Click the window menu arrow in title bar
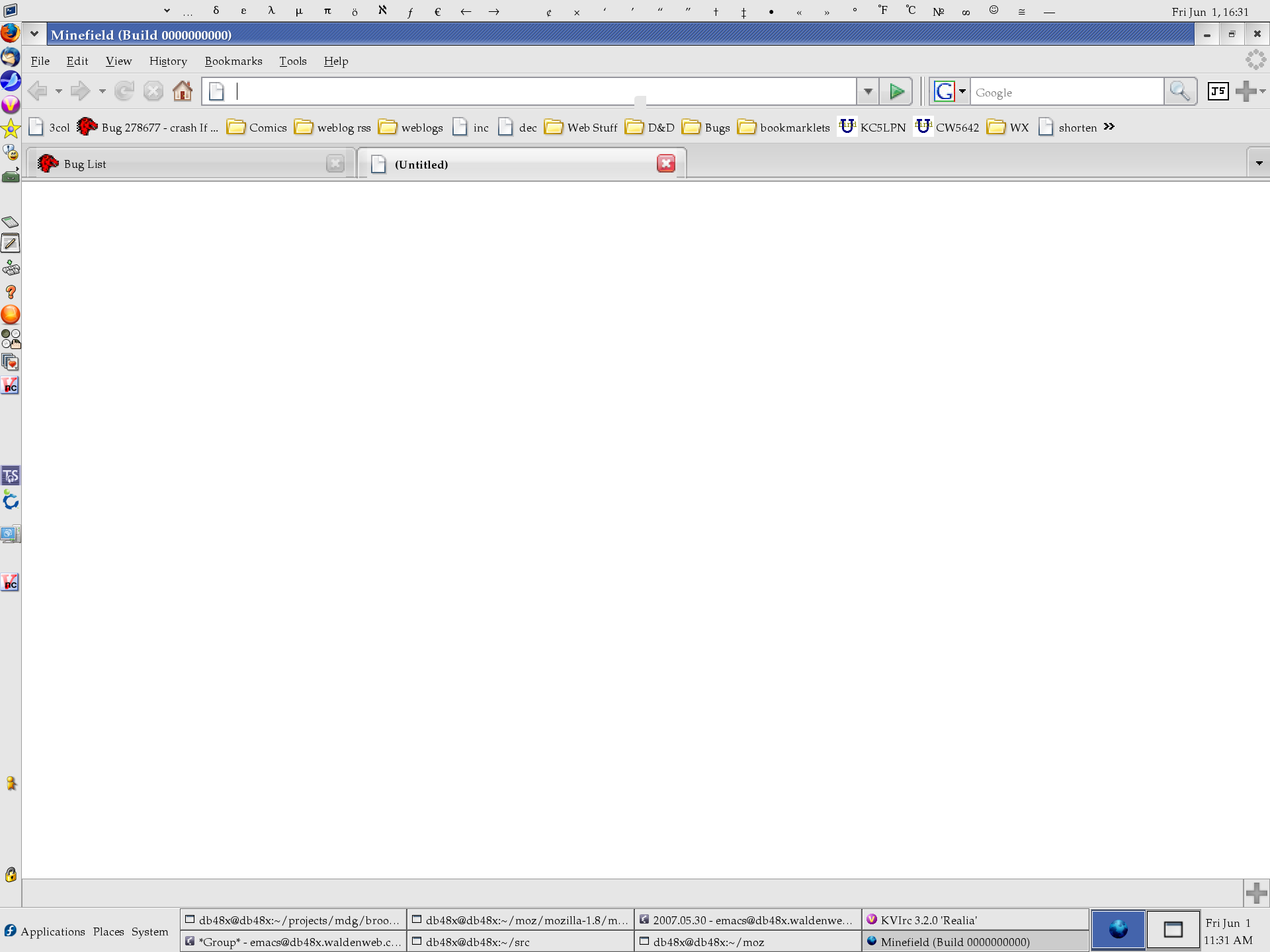The height and width of the screenshot is (952, 1270). click(x=34, y=34)
